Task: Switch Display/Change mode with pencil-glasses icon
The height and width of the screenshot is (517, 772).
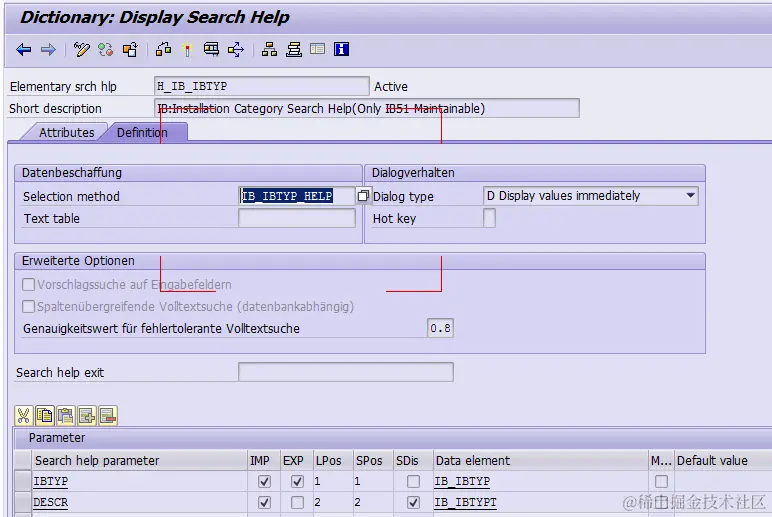Action: [x=81, y=50]
